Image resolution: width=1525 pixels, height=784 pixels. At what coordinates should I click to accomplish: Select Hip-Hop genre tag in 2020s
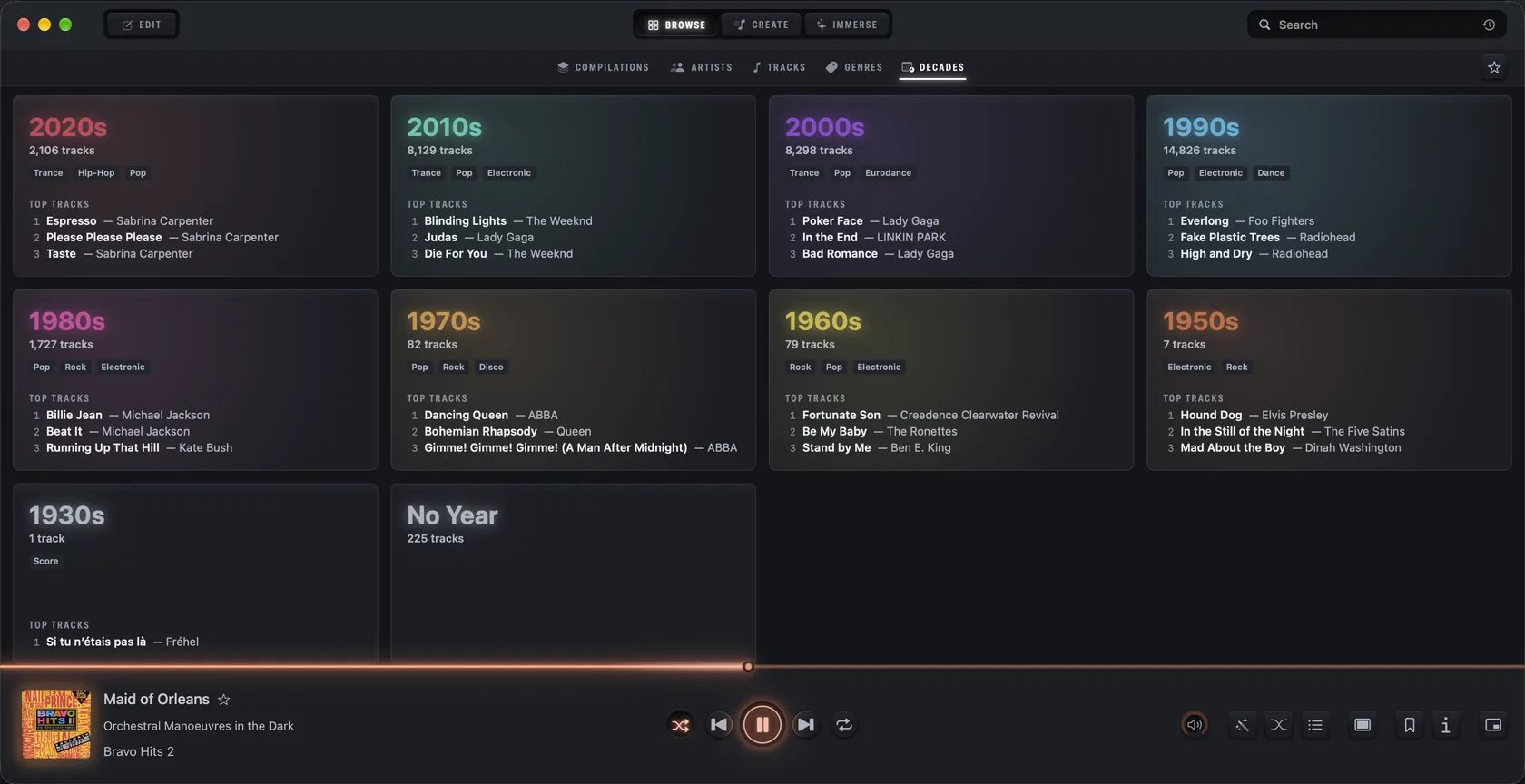click(x=96, y=173)
